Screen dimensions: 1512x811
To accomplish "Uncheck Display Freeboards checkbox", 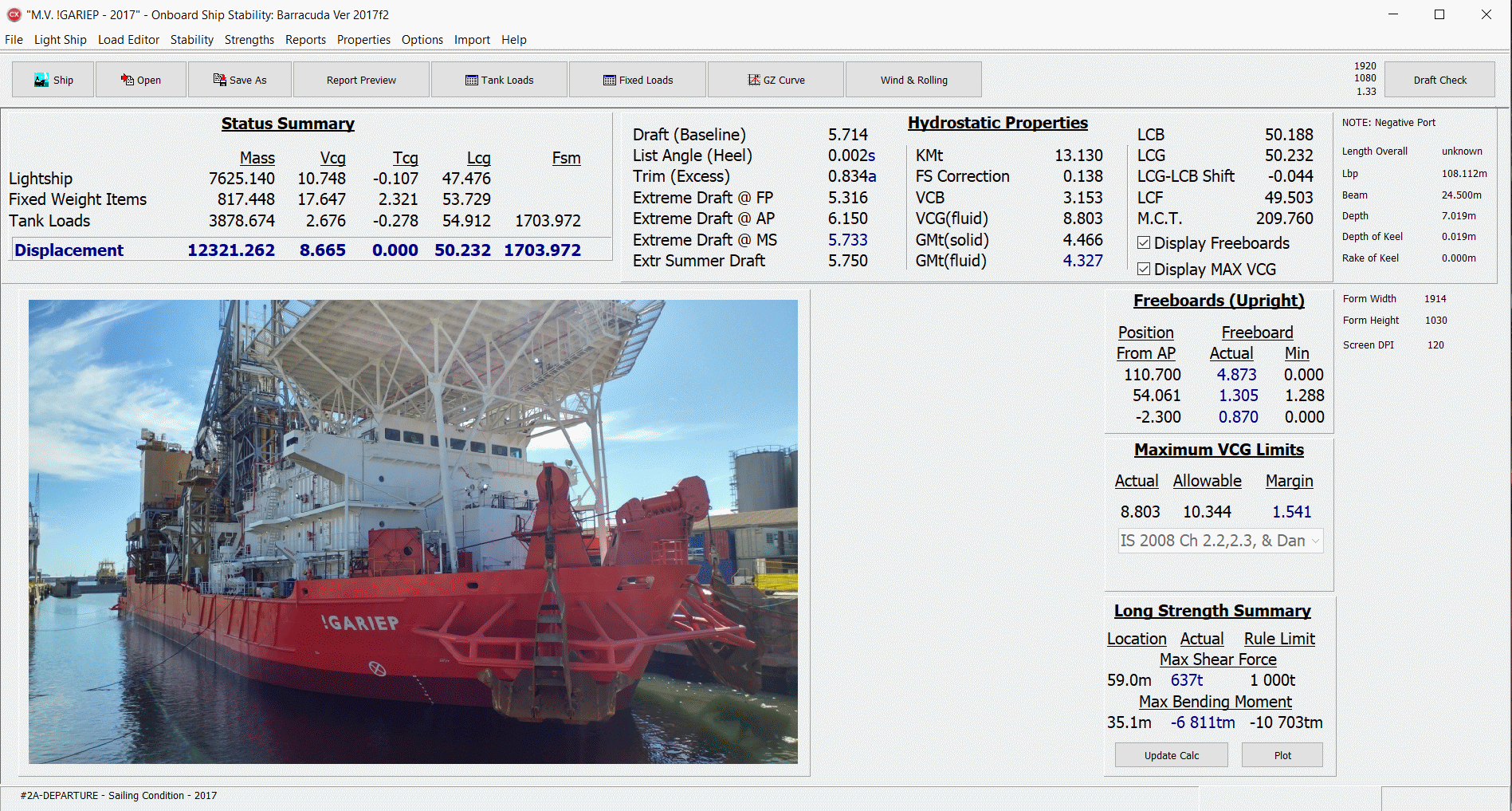I will (1144, 243).
